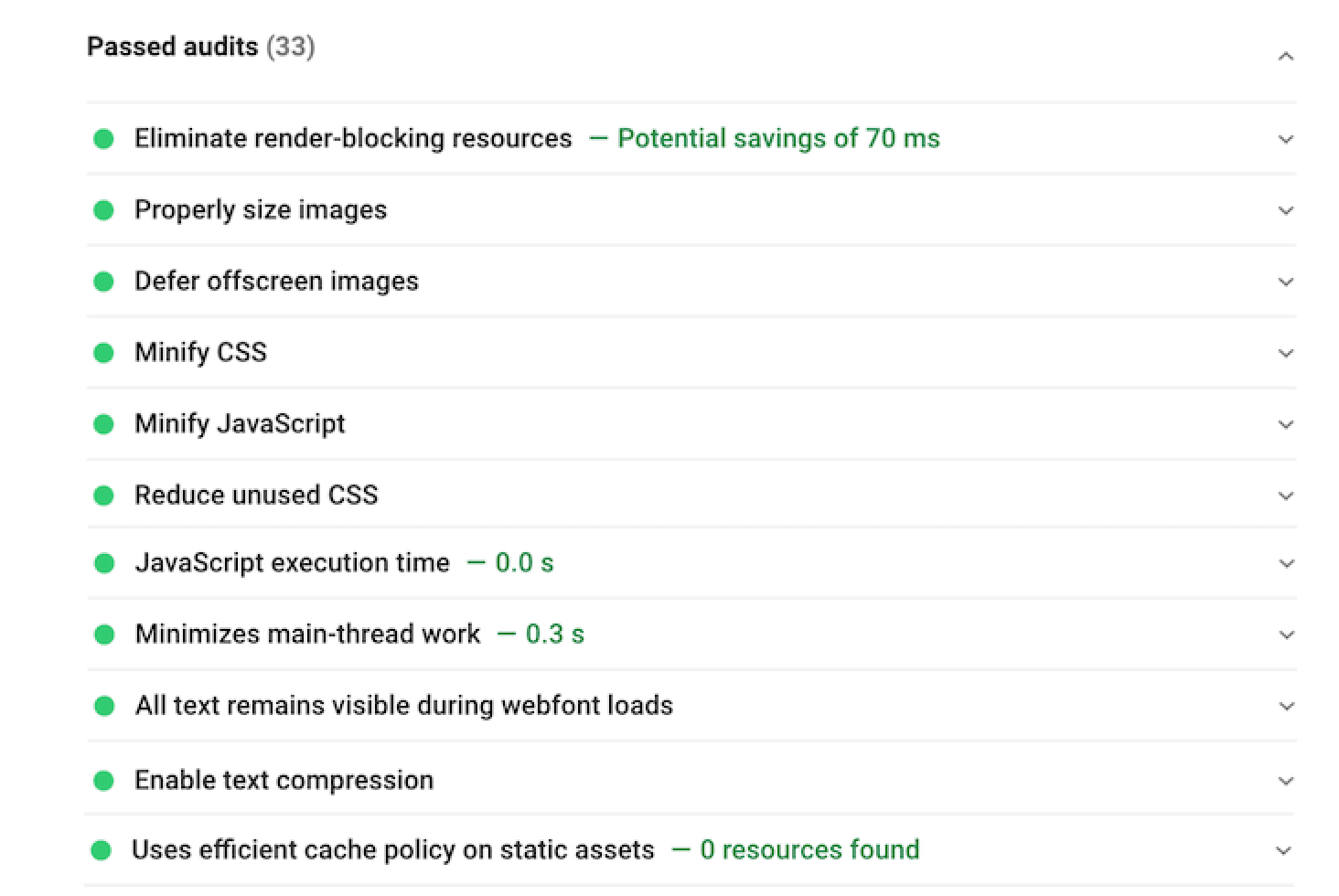Click the green dot beside Enable text compression

103,780
